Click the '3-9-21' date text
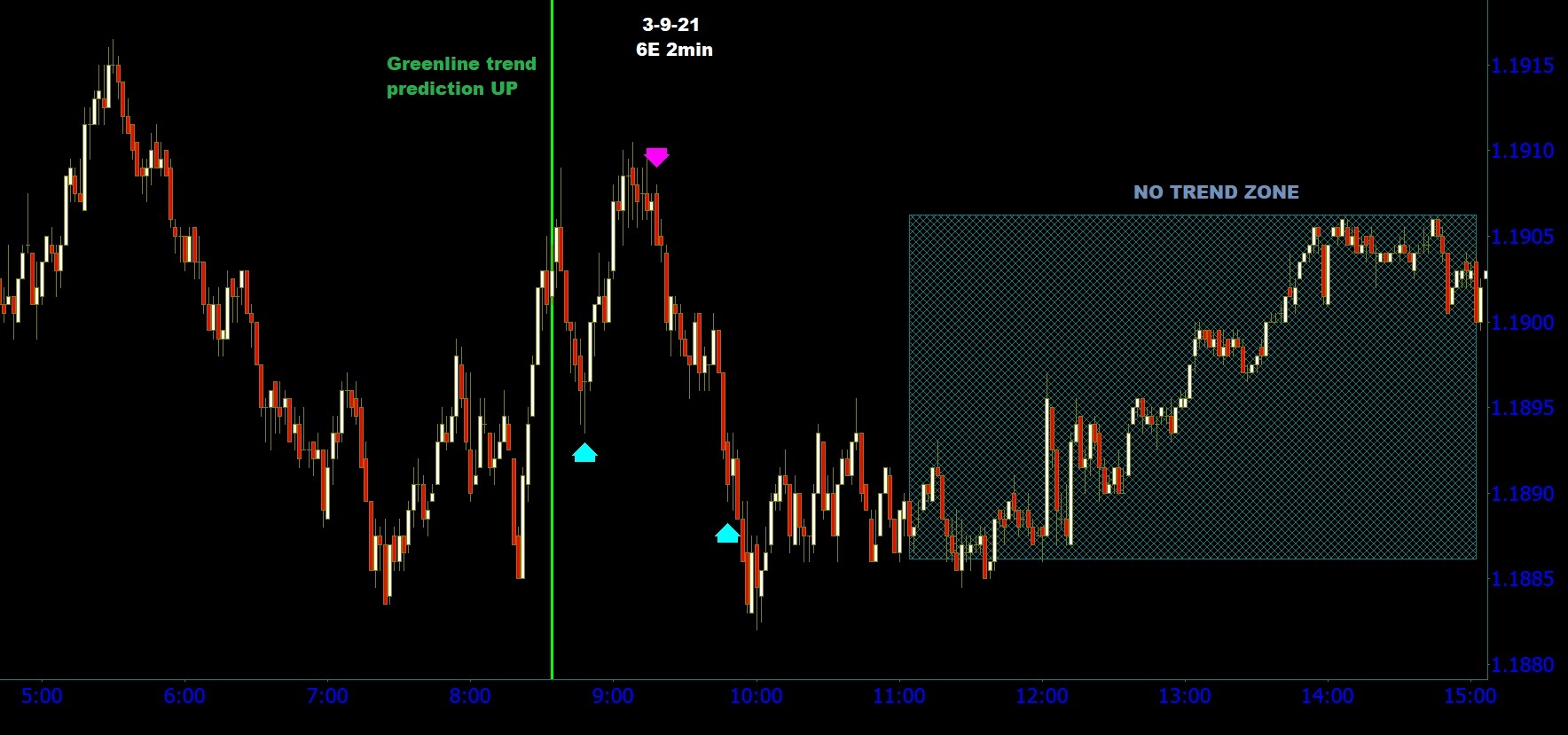The width and height of the screenshot is (1568, 735). point(670,26)
